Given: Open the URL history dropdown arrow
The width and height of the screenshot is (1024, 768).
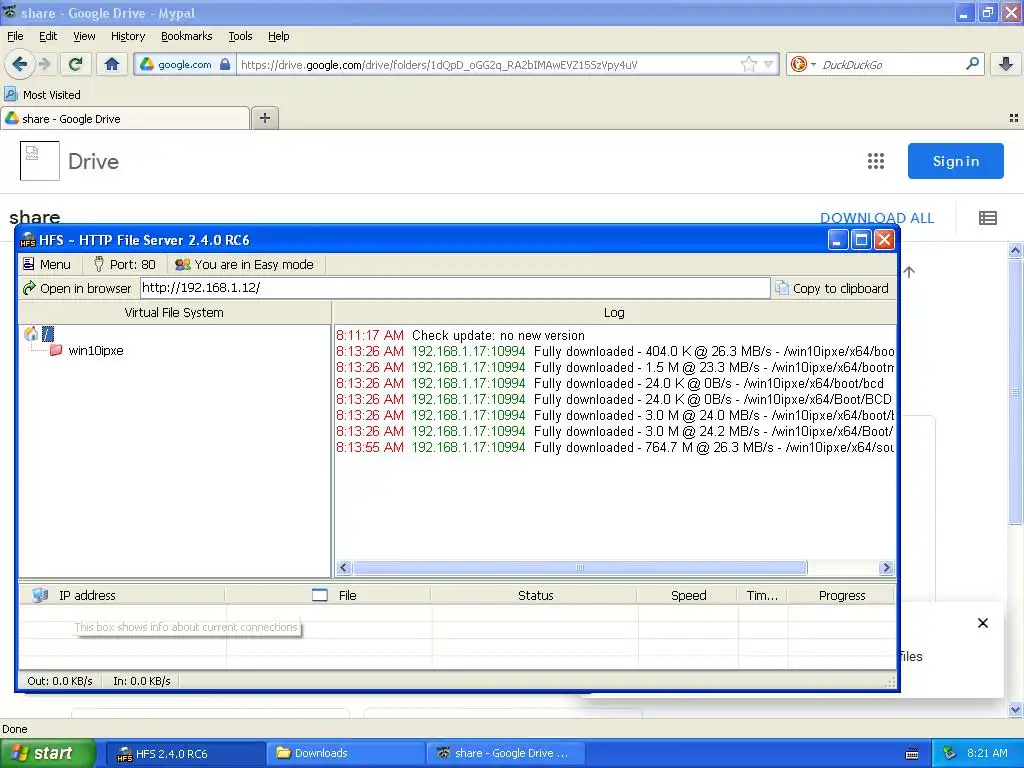Looking at the screenshot, I should 769,64.
